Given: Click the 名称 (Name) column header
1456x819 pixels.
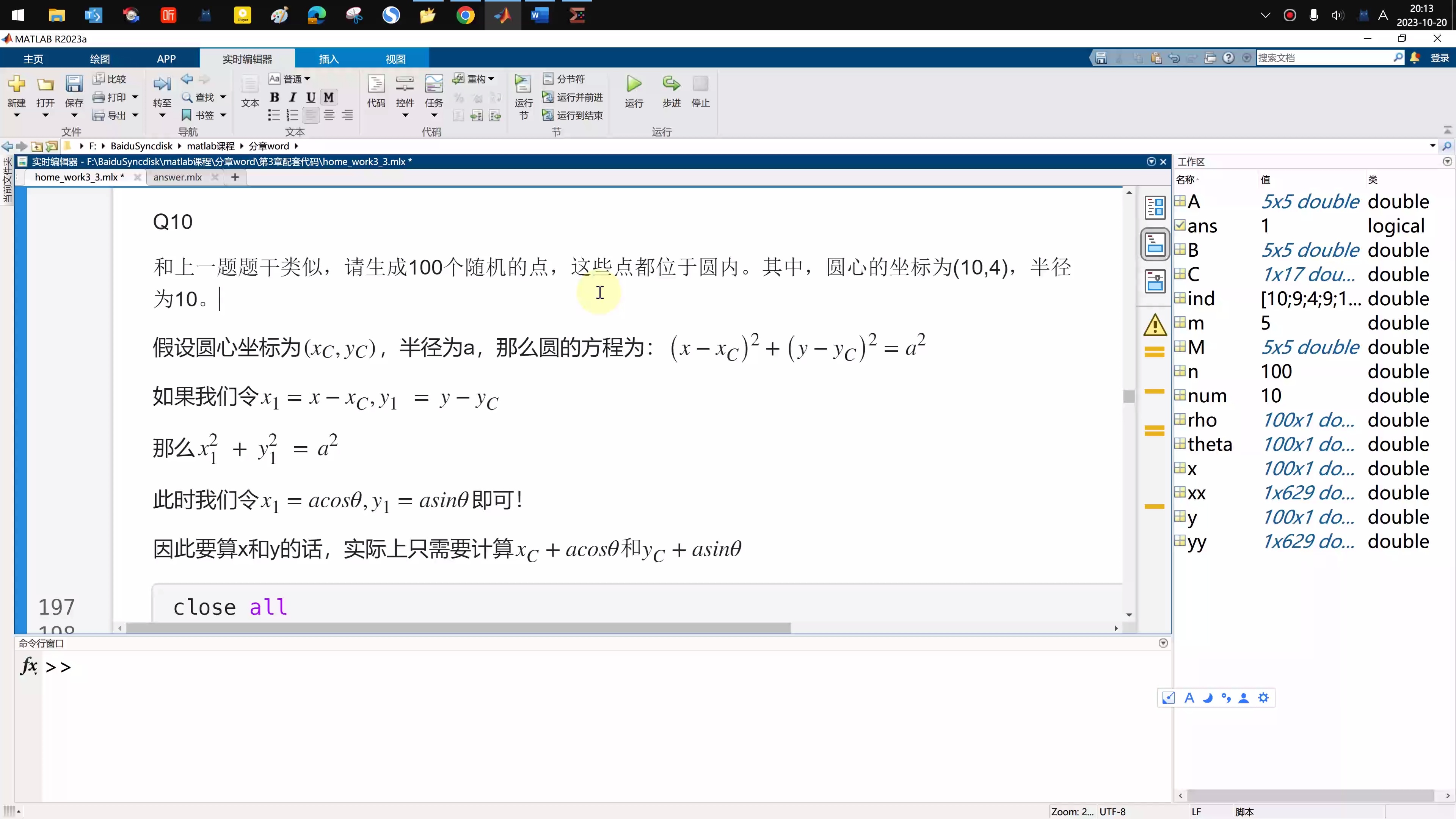Looking at the screenshot, I should (1185, 180).
